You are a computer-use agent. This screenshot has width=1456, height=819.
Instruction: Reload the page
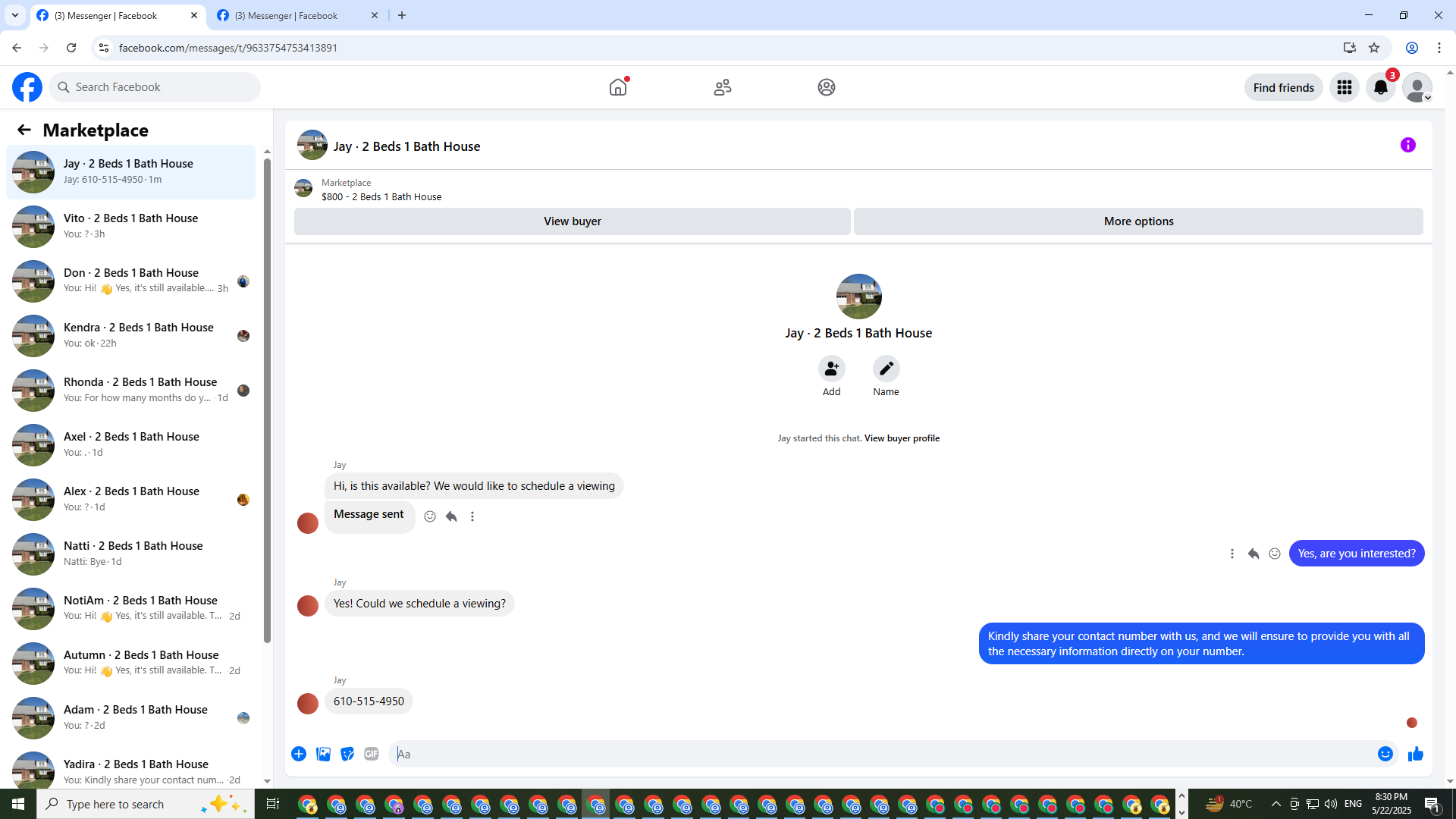click(x=71, y=48)
